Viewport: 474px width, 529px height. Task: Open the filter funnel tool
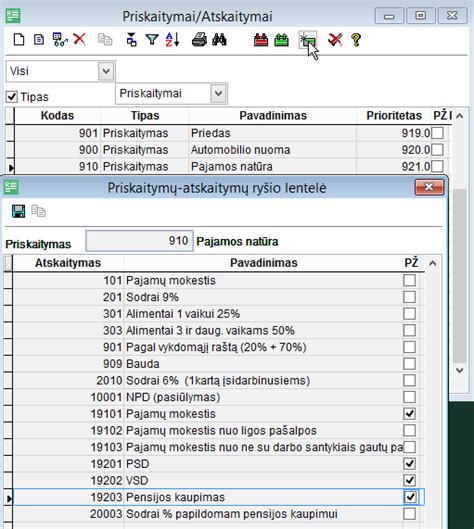(x=152, y=40)
